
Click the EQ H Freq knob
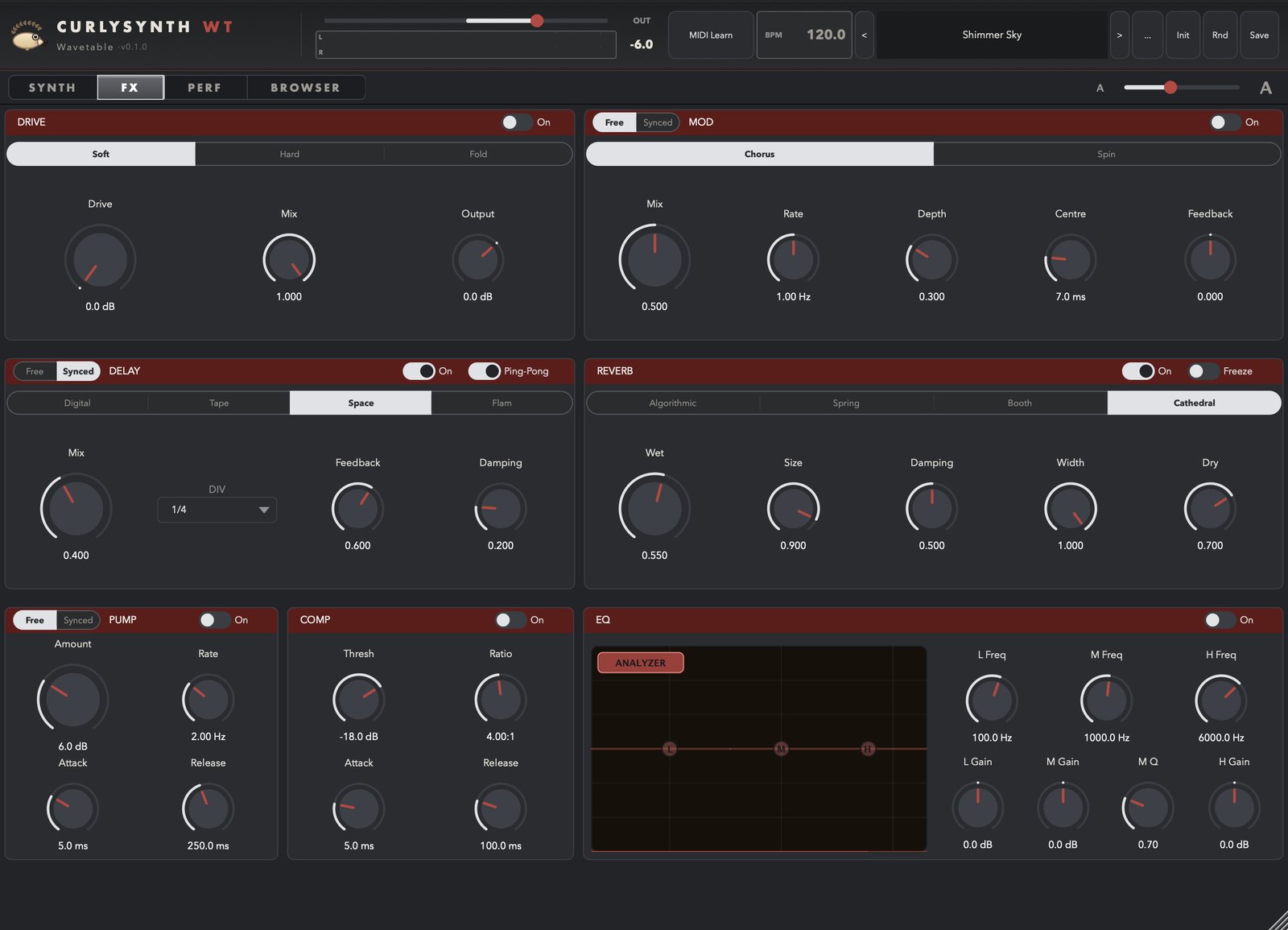point(1221,700)
